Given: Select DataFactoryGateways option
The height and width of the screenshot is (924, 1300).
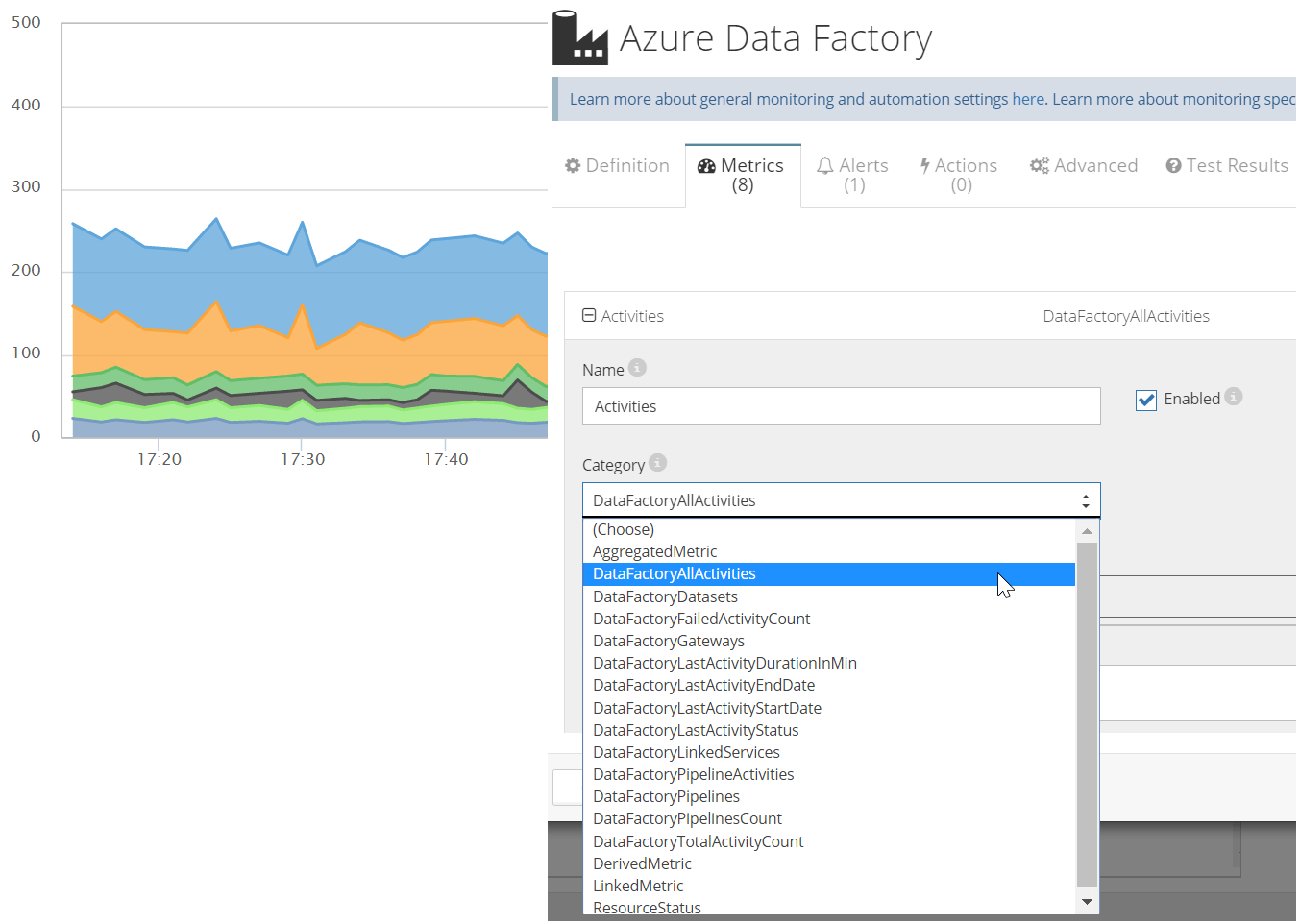Looking at the screenshot, I should pos(828,641).
